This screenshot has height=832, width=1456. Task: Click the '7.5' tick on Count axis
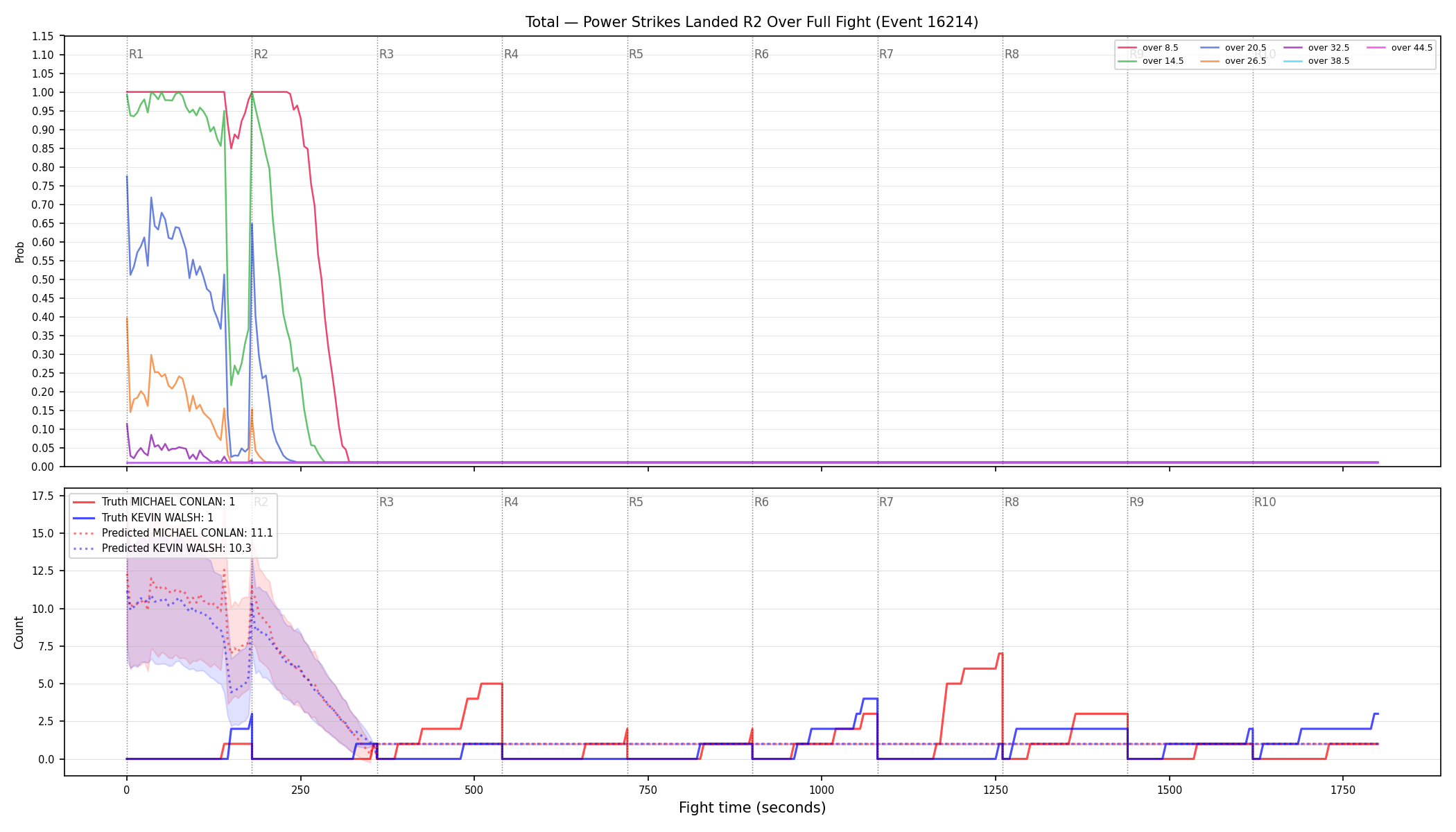tap(46, 646)
